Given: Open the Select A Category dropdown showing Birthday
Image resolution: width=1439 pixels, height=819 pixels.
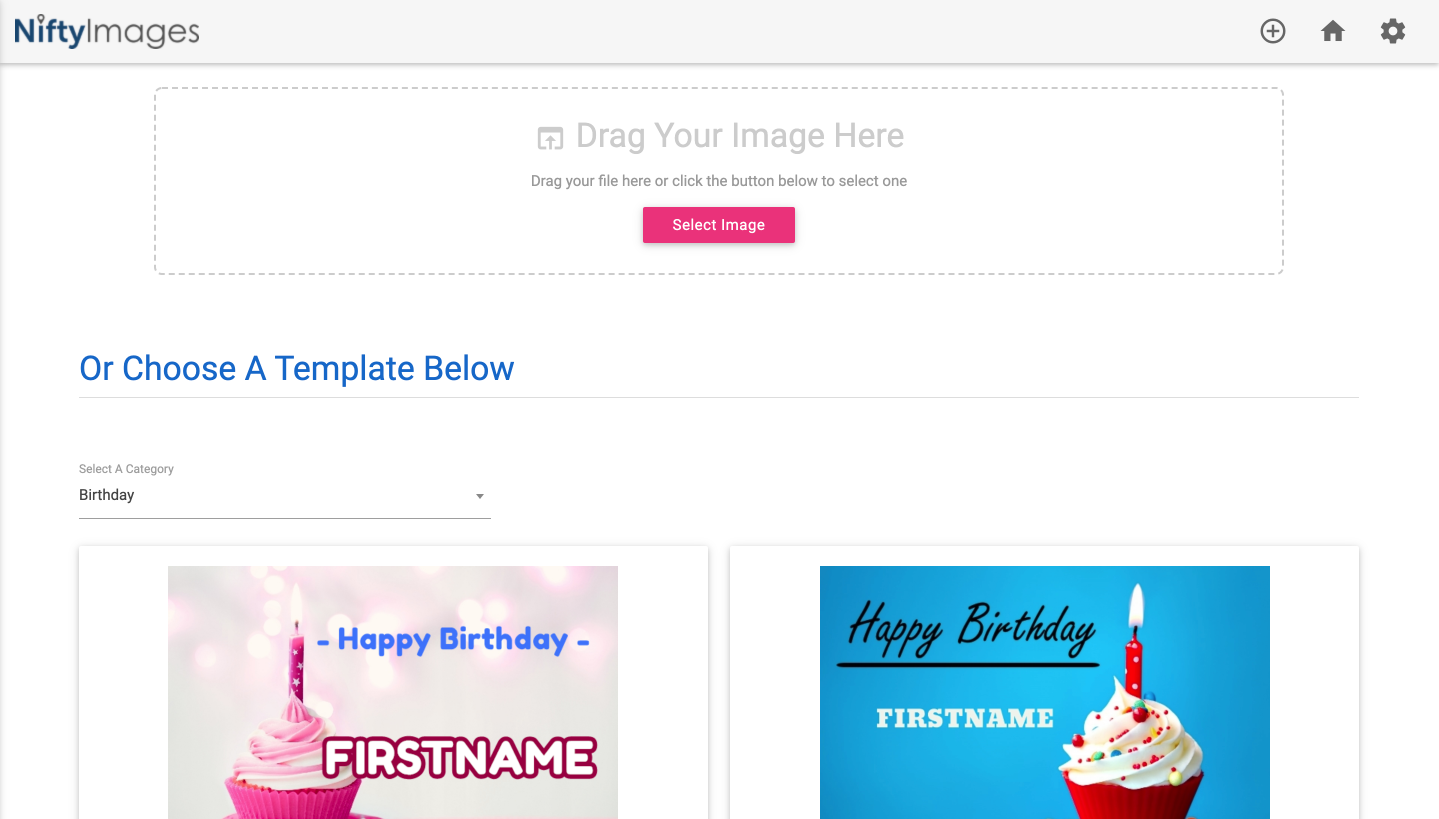Looking at the screenshot, I should (284, 496).
